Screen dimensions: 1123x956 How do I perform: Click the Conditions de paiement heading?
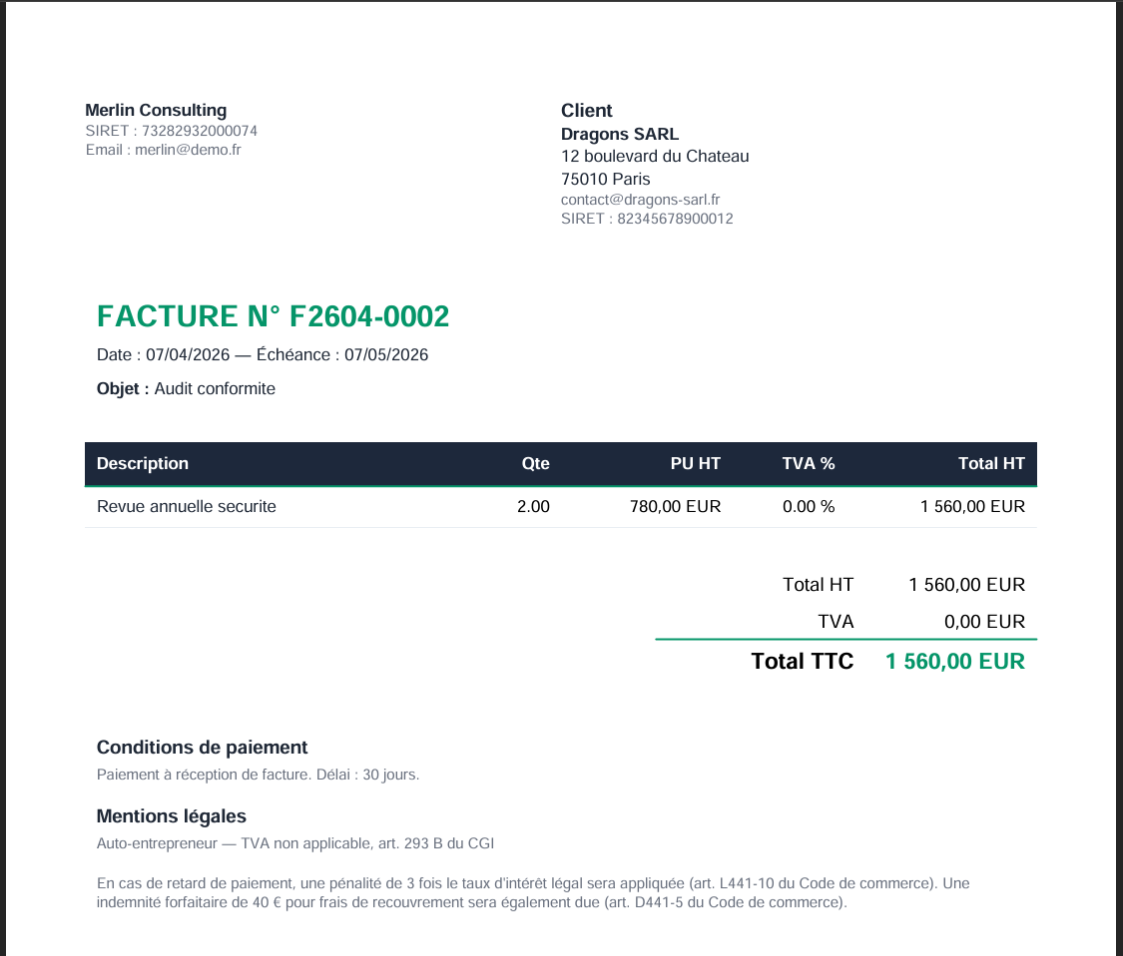(x=202, y=747)
